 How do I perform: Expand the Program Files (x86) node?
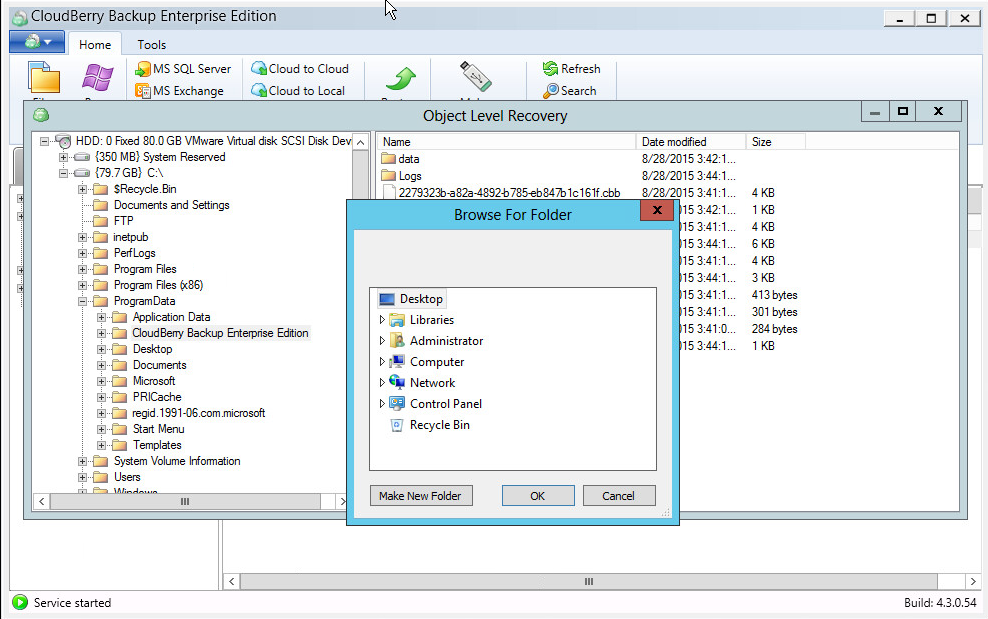[x=83, y=285]
